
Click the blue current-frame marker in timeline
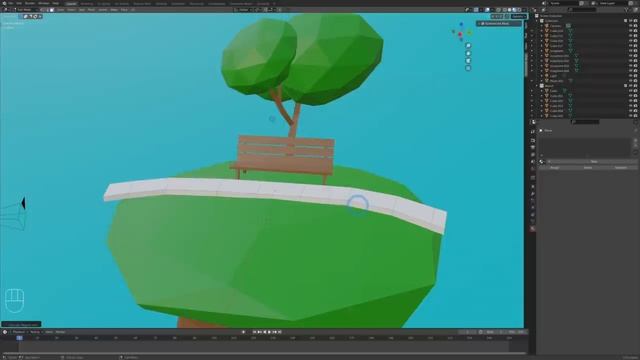[x=19, y=338]
